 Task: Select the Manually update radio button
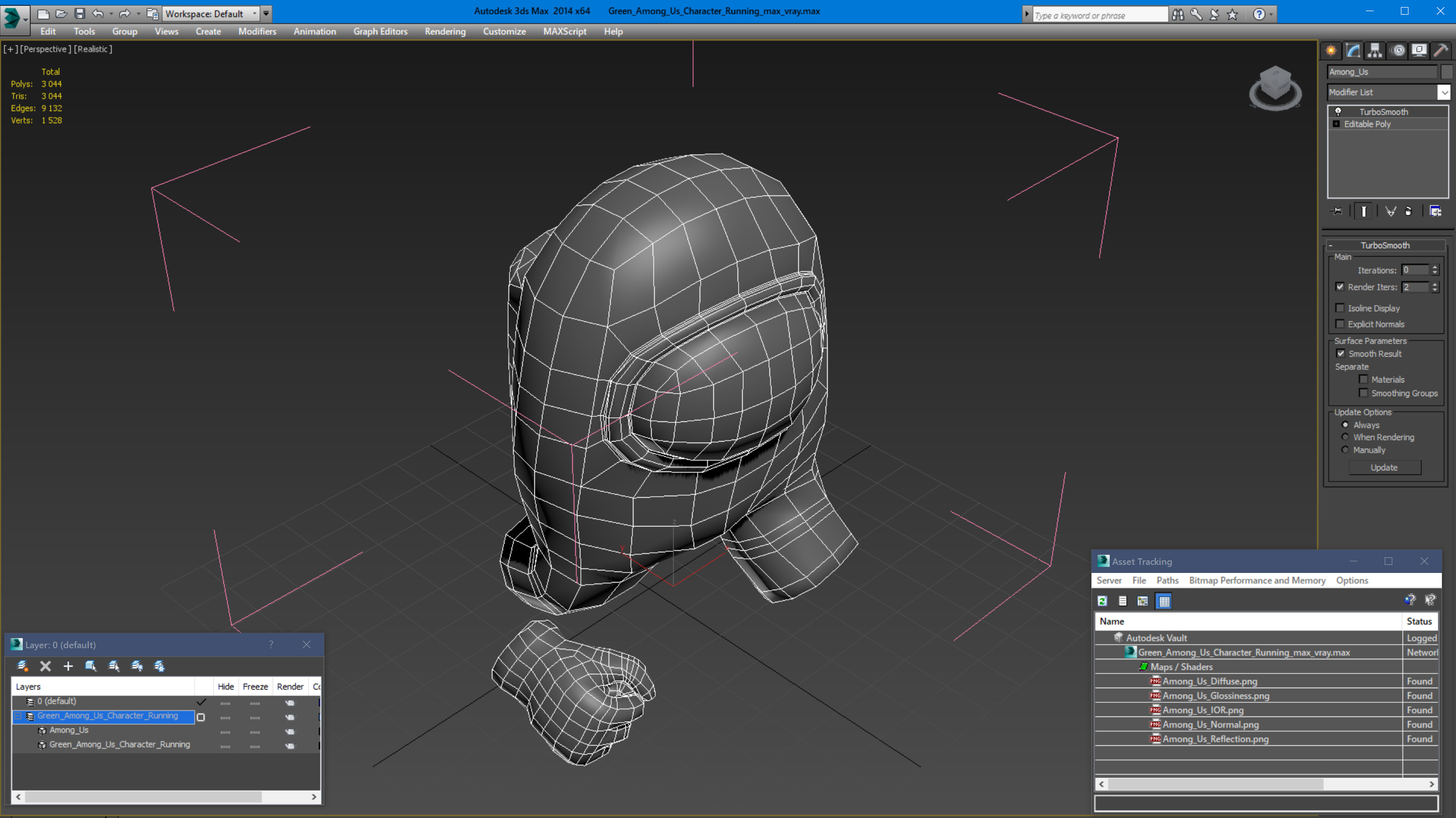(1345, 450)
